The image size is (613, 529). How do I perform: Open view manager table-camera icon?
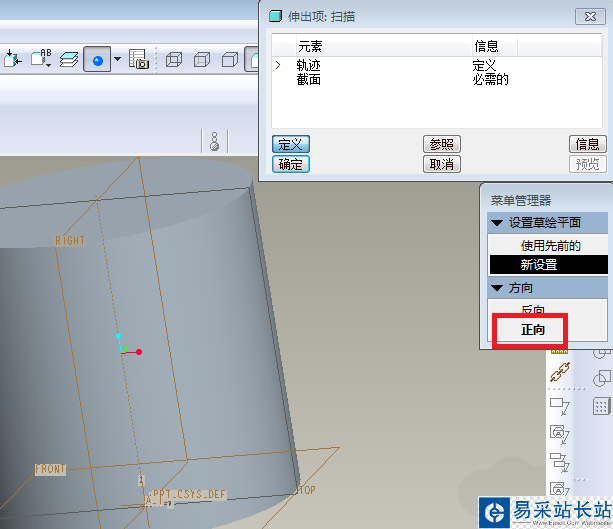[x=139, y=59]
